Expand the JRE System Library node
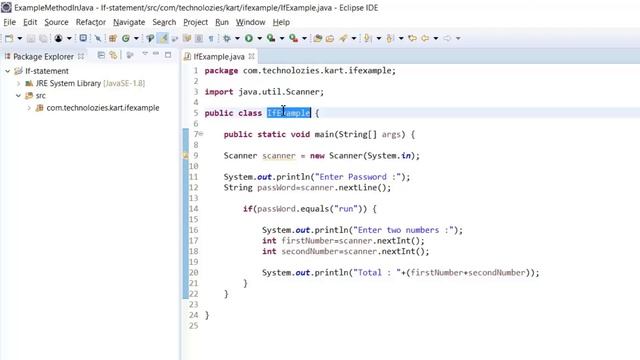Viewport: 640px width, 360px height. pos(18,83)
